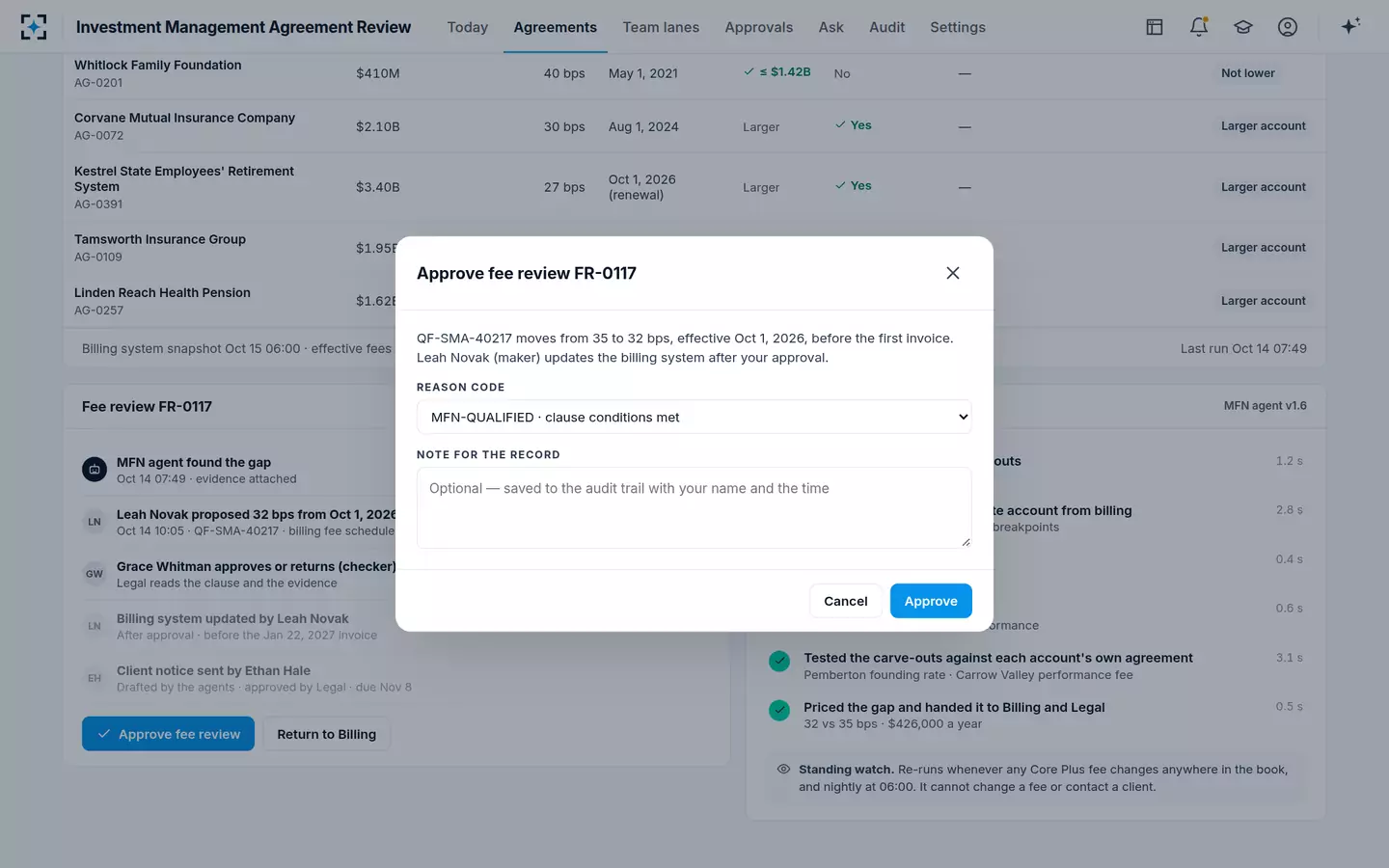Click Larger account badge for Corvane
The height and width of the screenshot is (868, 1389).
[1264, 126]
